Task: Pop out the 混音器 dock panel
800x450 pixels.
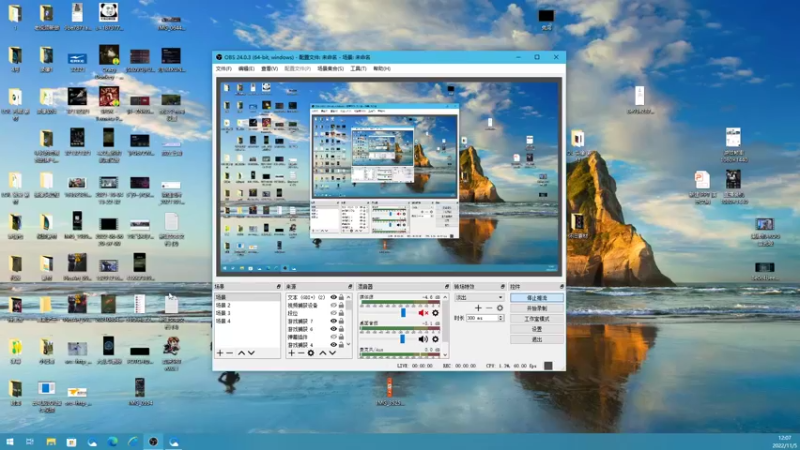Action: [x=447, y=287]
